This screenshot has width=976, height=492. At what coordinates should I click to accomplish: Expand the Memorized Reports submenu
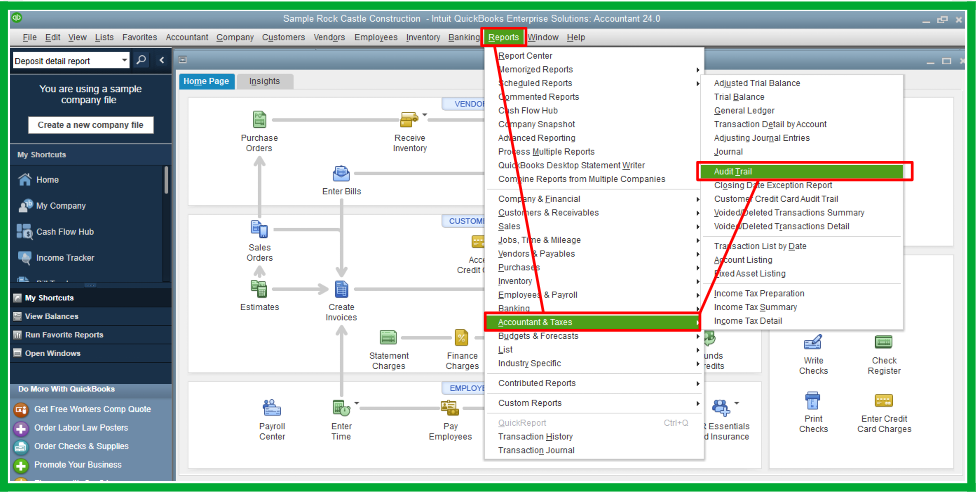coord(594,70)
